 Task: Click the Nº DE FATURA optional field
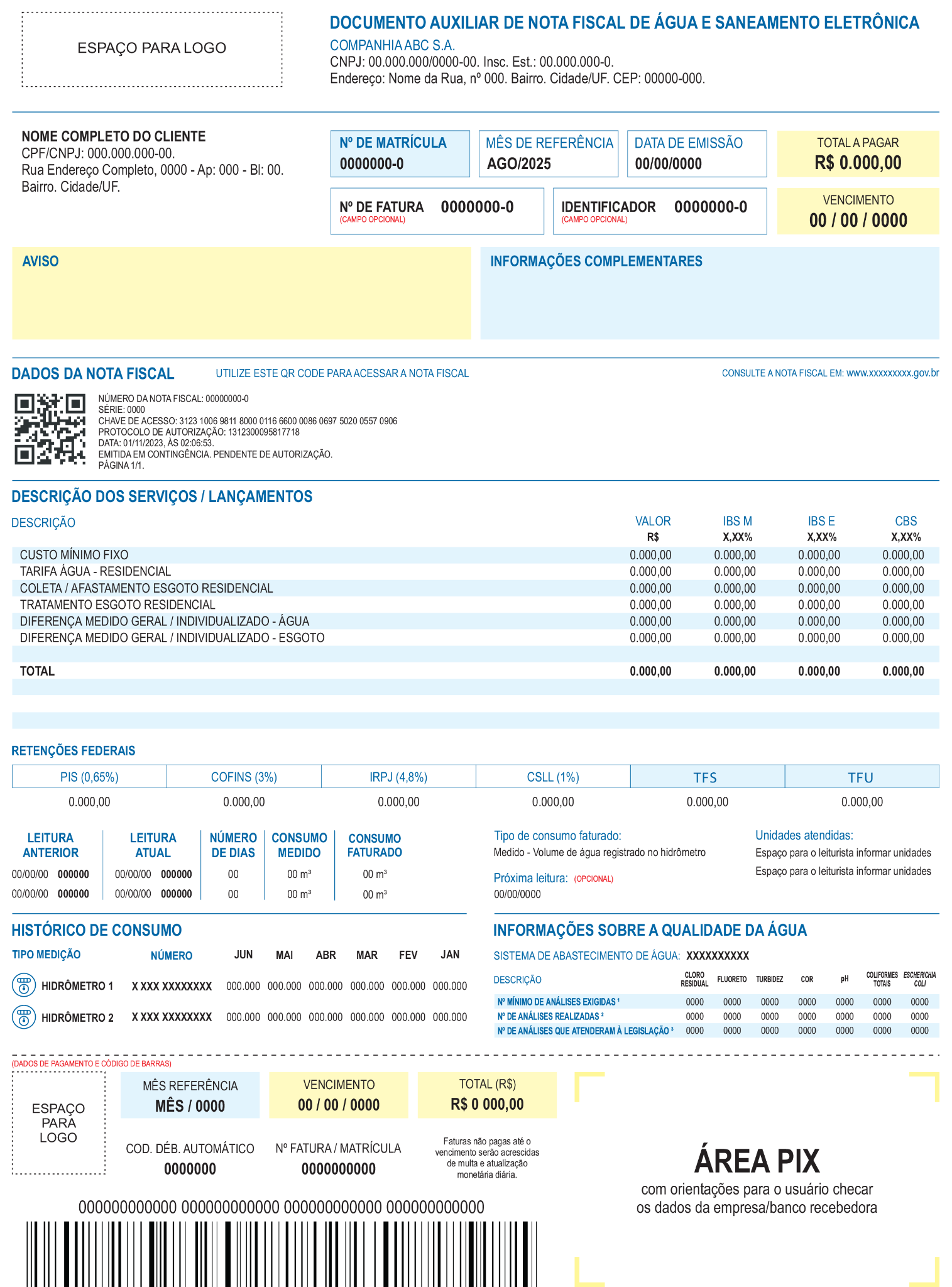[x=437, y=211]
